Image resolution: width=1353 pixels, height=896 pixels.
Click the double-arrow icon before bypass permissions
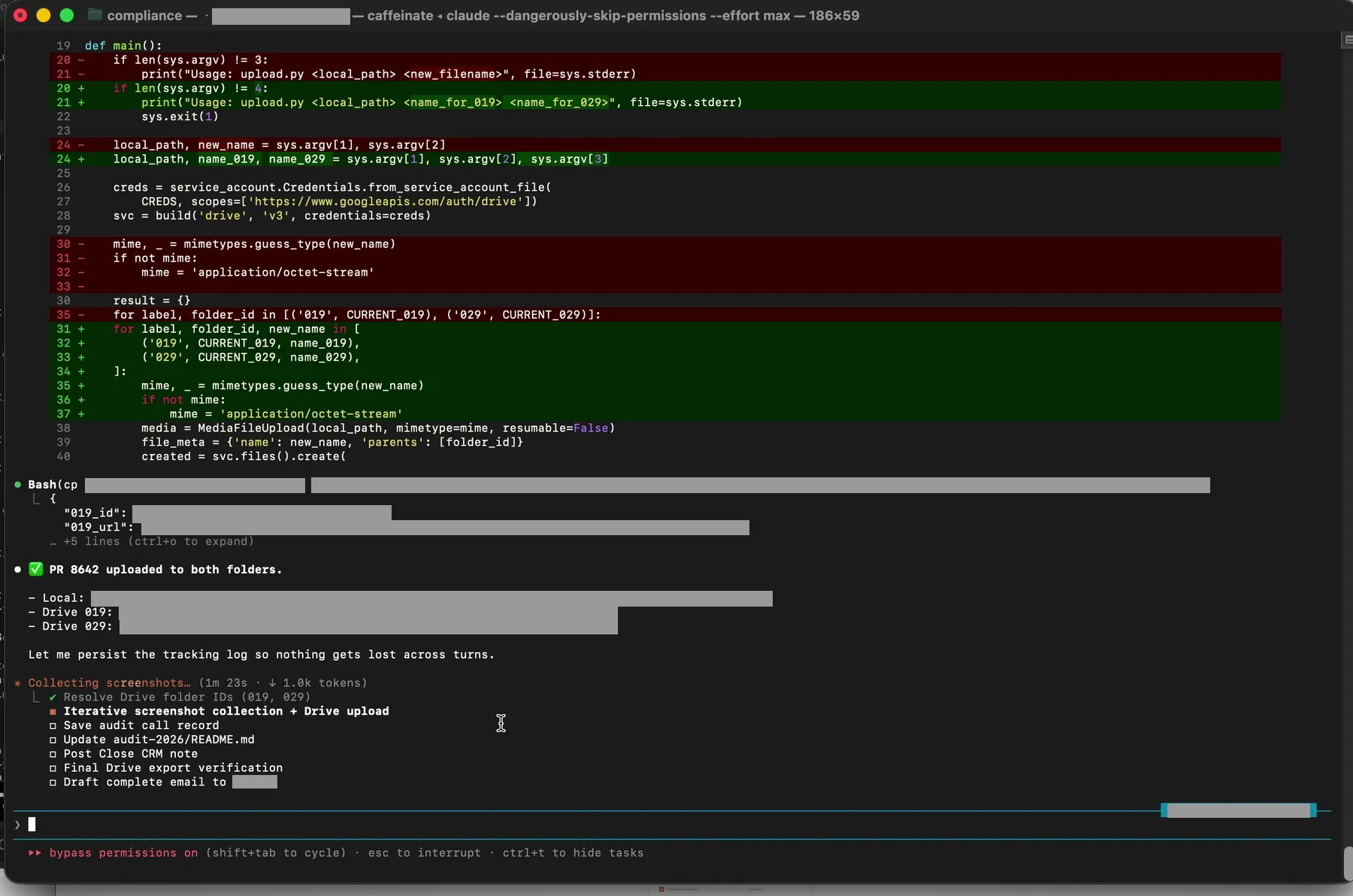pyautogui.click(x=35, y=852)
